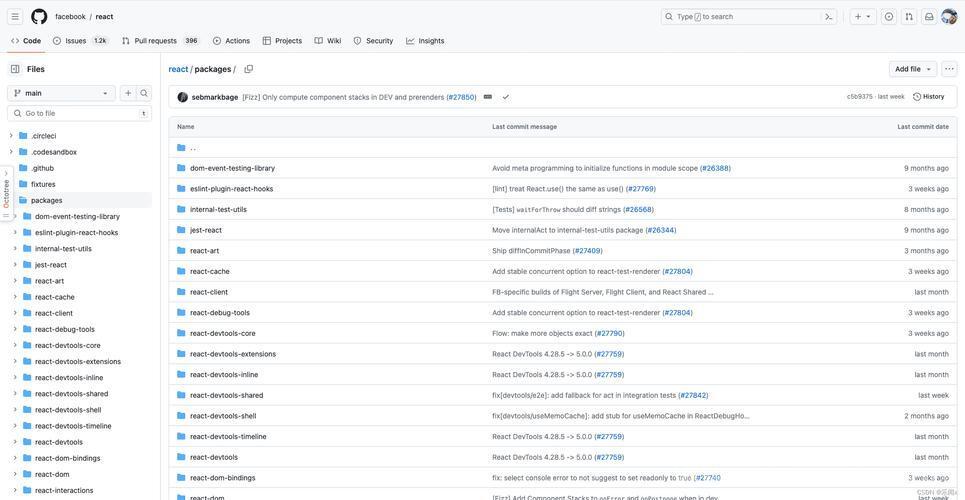
Task: Expand the commit message ellipsis icon
Action: pos(487,97)
